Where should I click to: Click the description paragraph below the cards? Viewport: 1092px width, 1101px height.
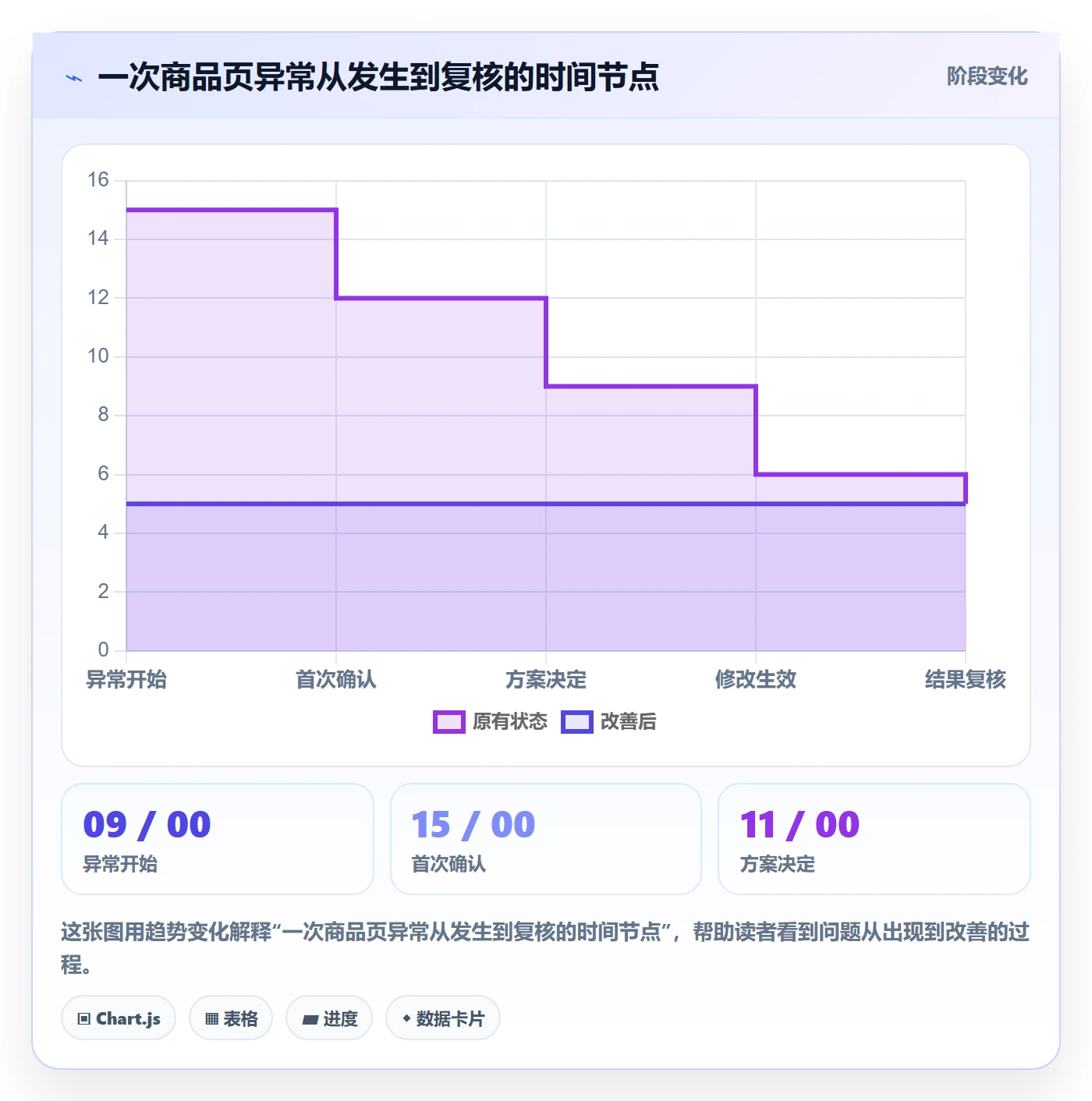coord(546,948)
